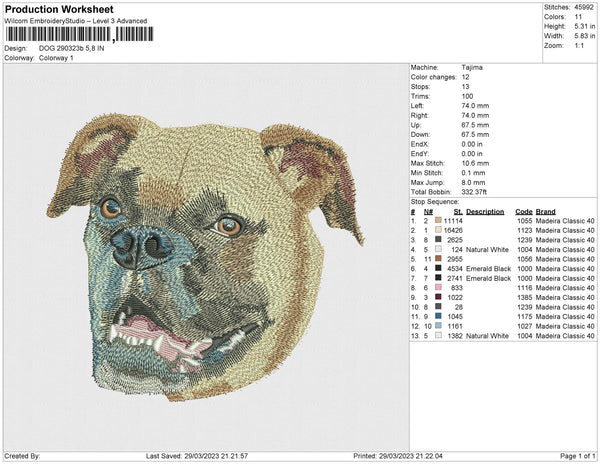Click the Max Jump value '8.0 mm'
The height and width of the screenshot is (464, 600).
473,182
